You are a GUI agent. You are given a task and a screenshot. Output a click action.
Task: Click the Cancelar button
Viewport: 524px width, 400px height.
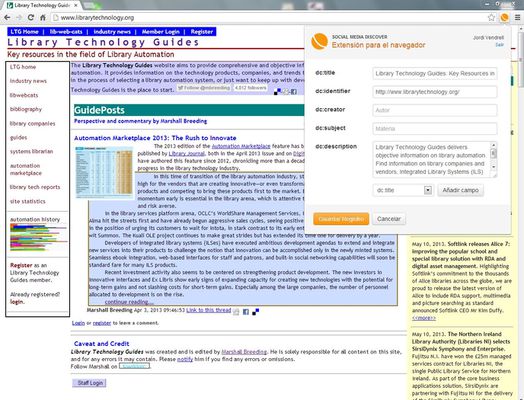(x=389, y=219)
